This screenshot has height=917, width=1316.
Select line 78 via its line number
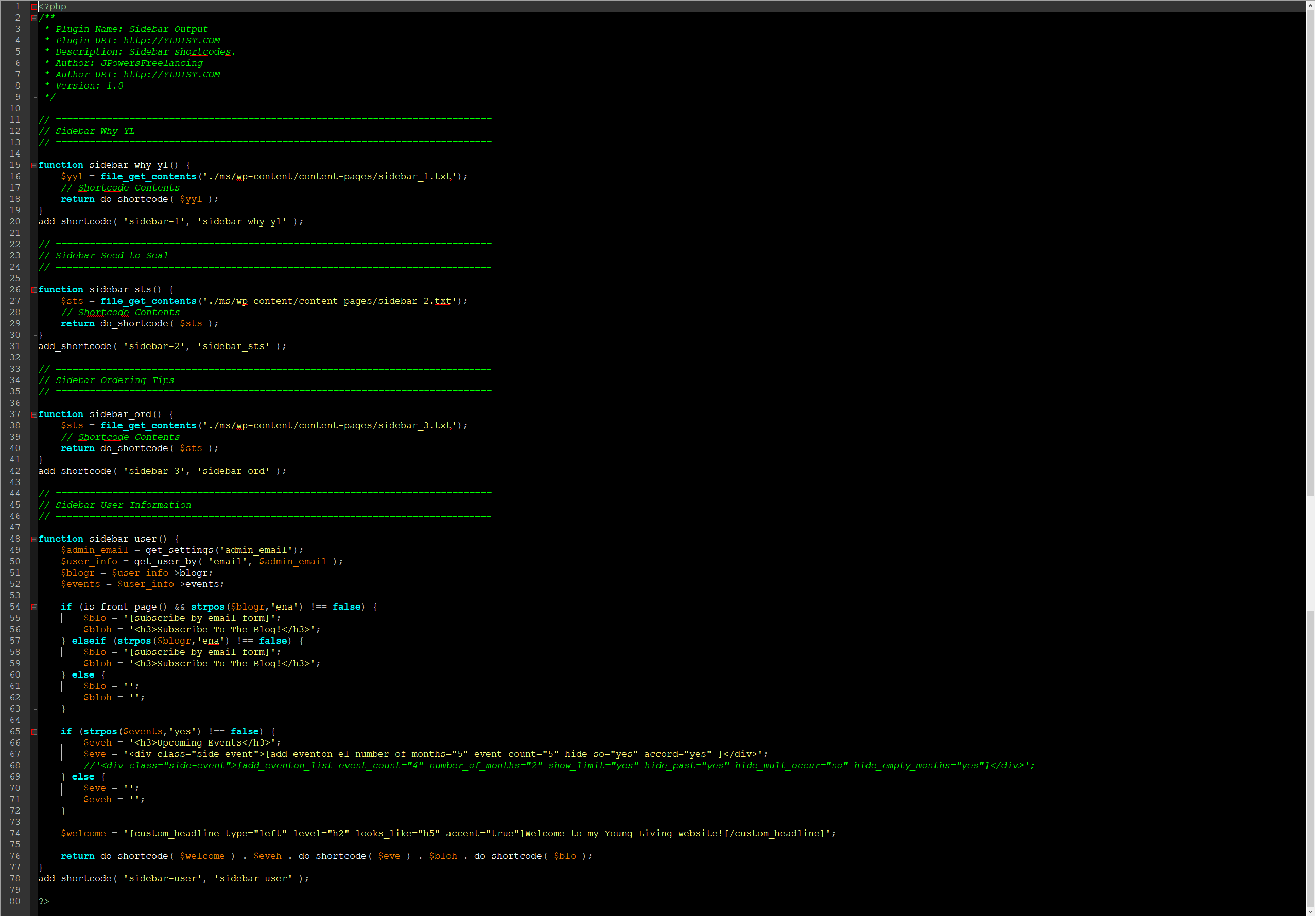tap(15, 879)
